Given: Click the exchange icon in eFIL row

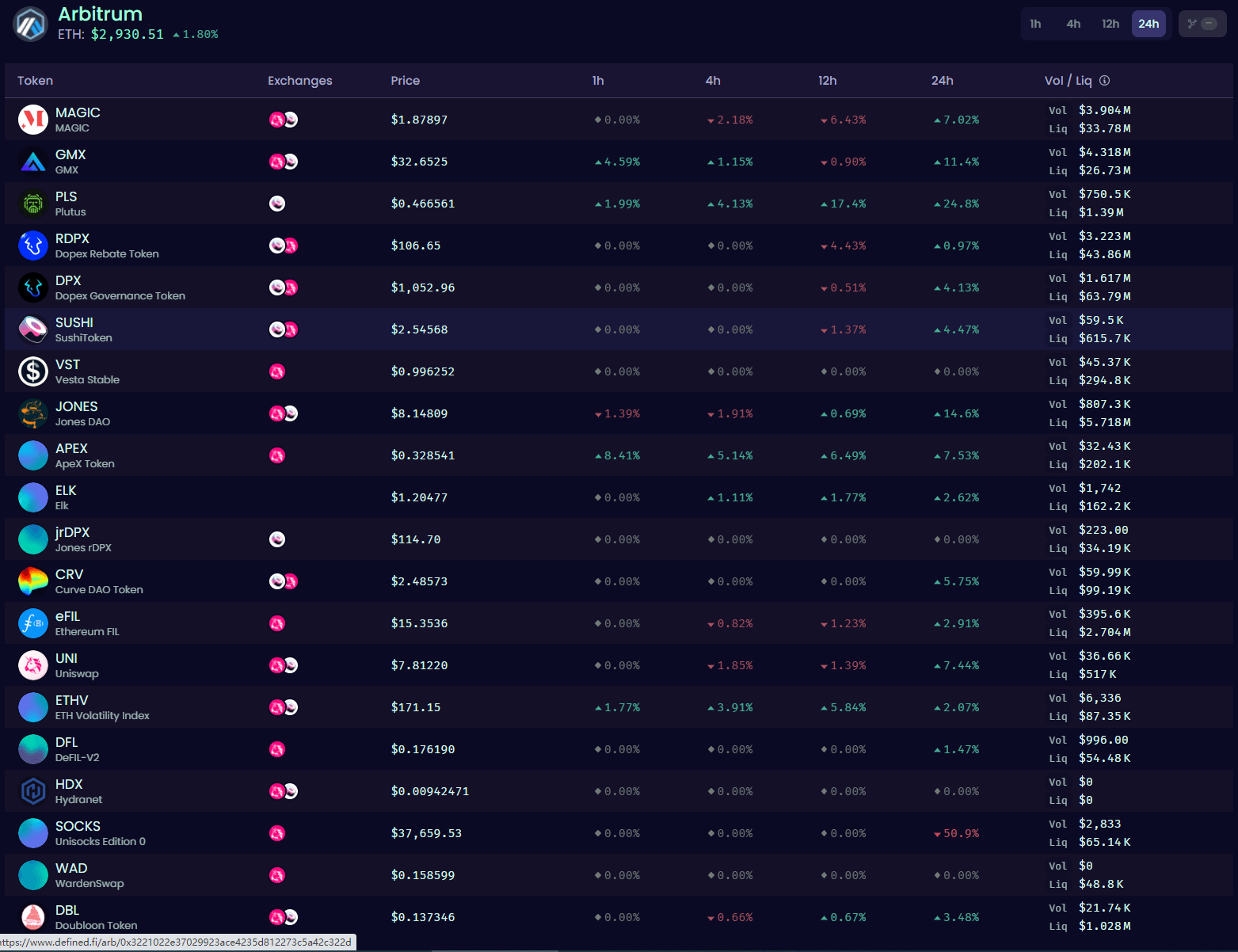Looking at the screenshot, I should tap(277, 623).
